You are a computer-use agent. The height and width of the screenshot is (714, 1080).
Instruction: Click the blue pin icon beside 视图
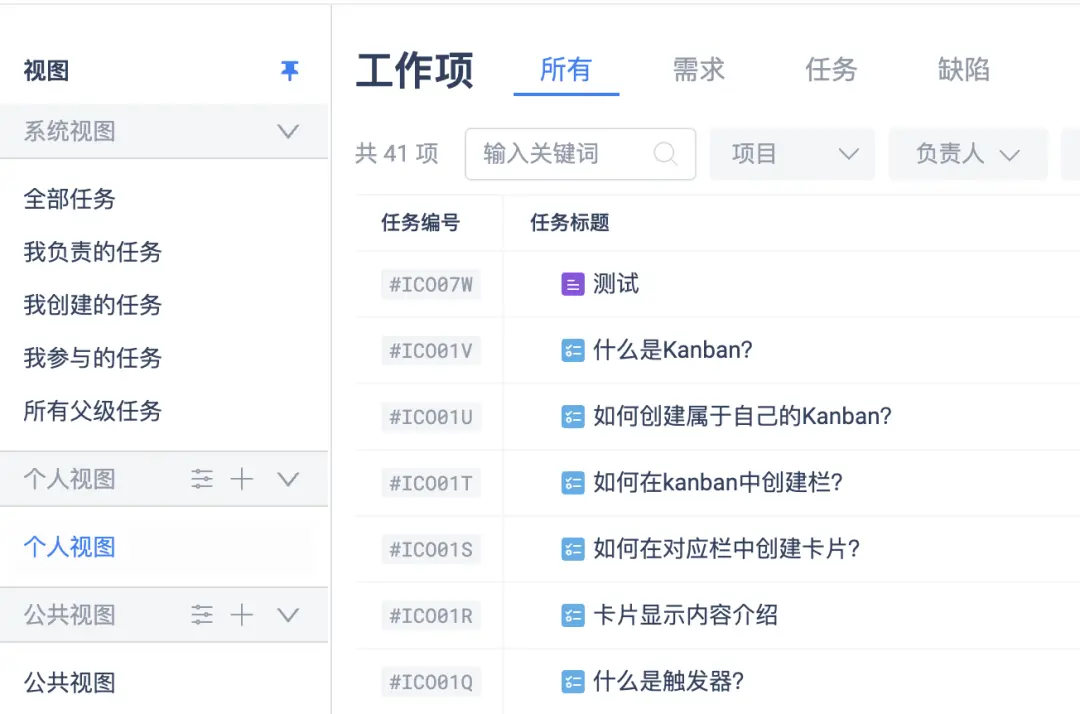click(289, 71)
